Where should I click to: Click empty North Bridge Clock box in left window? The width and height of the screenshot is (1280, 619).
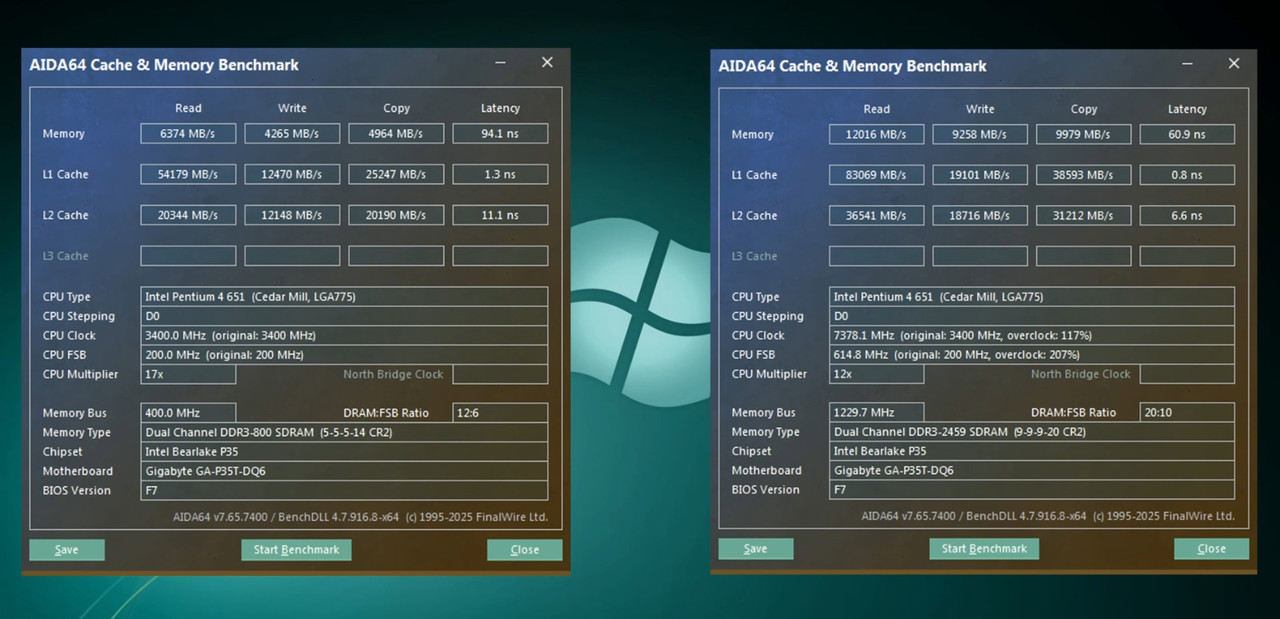pos(500,374)
